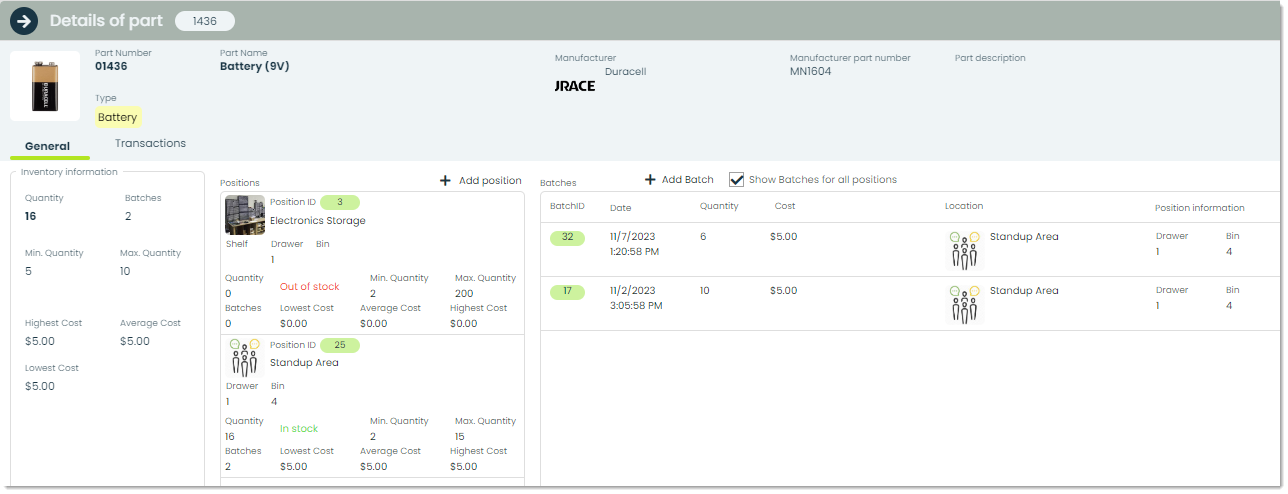Viewport: 1288px width, 494px height.
Task: Toggle Show Batches for all positions
Action: click(737, 179)
